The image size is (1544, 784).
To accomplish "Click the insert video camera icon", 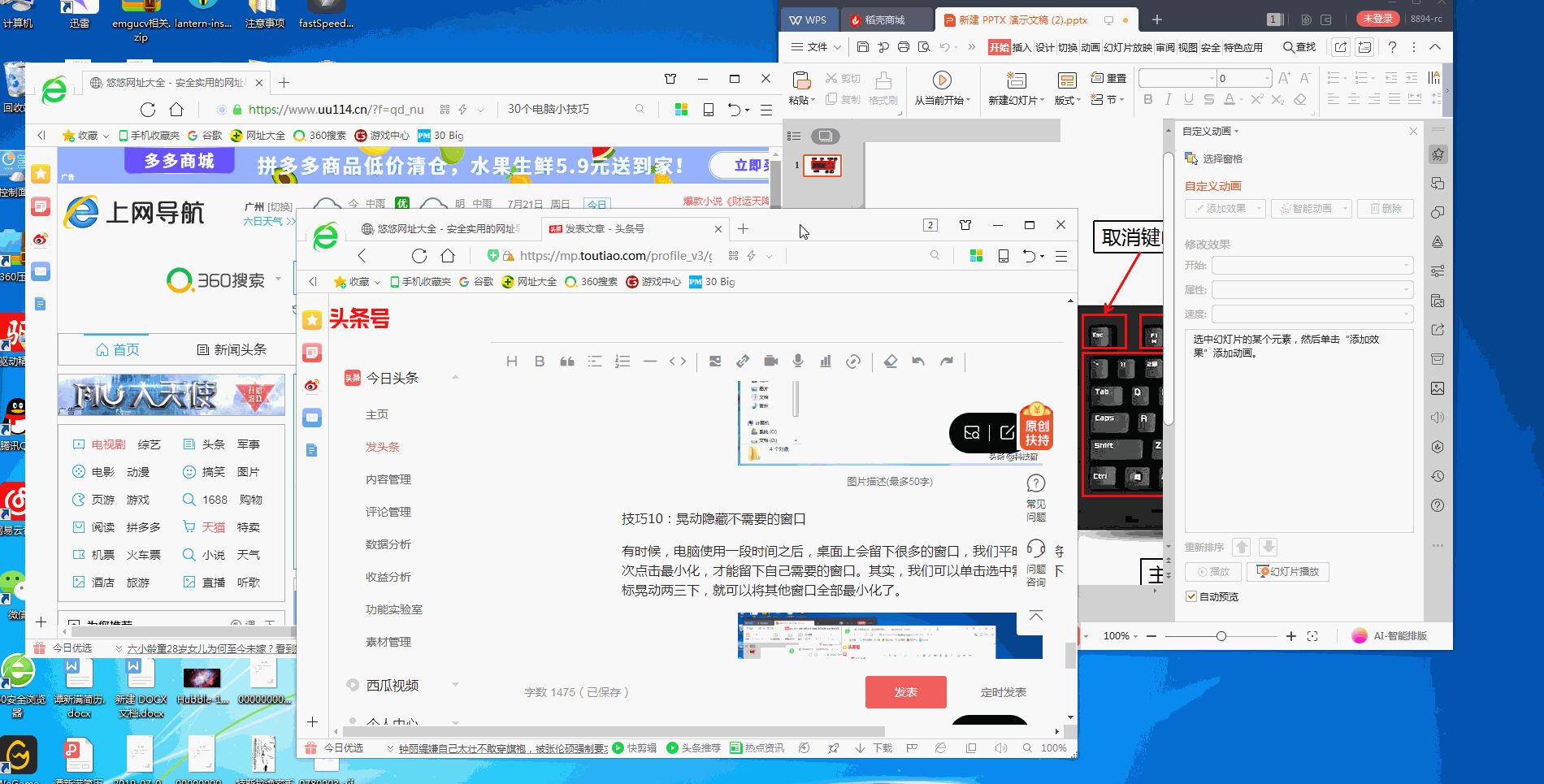I will pos(770,362).
